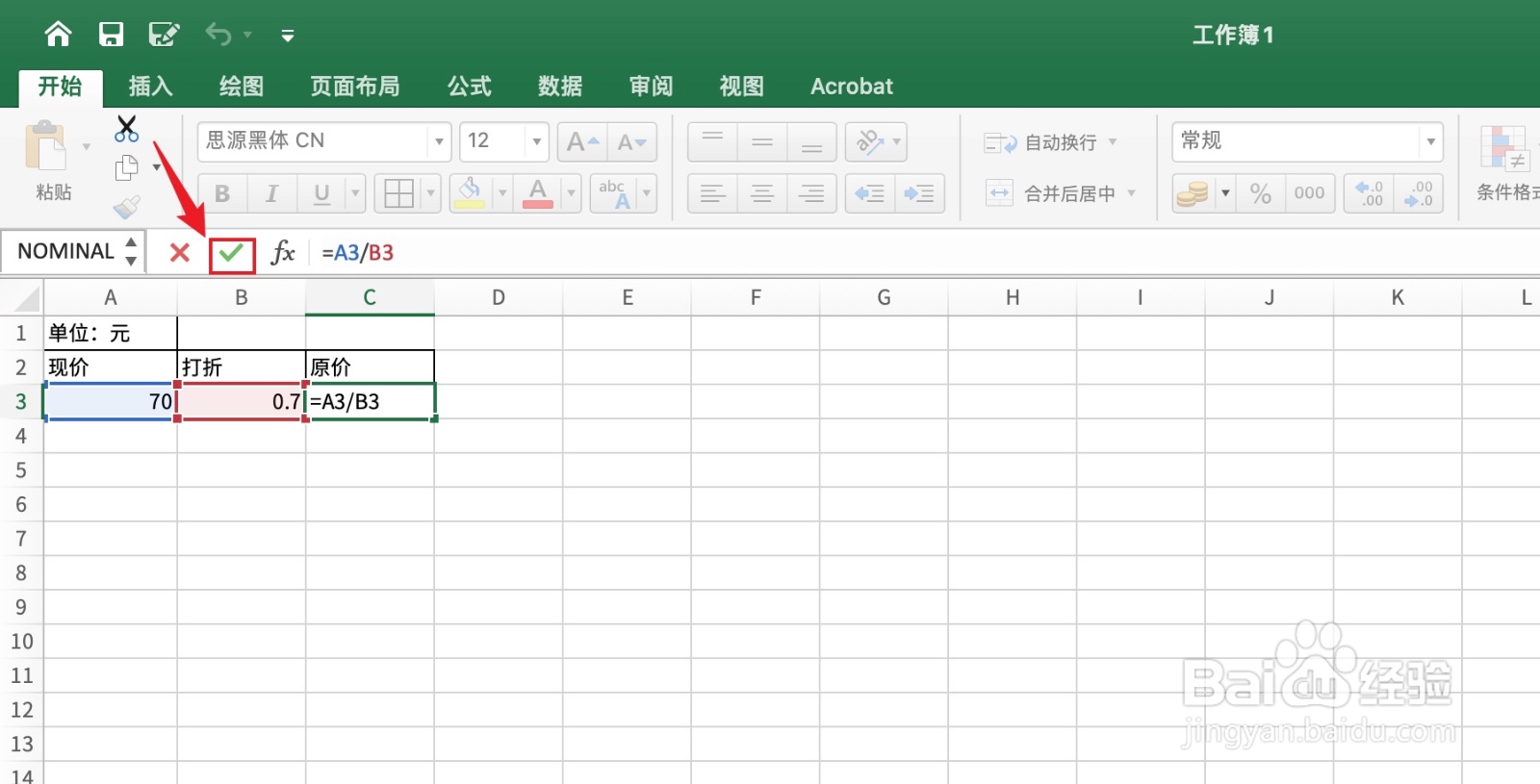Click the Home icon in title bar

[58, 35]
